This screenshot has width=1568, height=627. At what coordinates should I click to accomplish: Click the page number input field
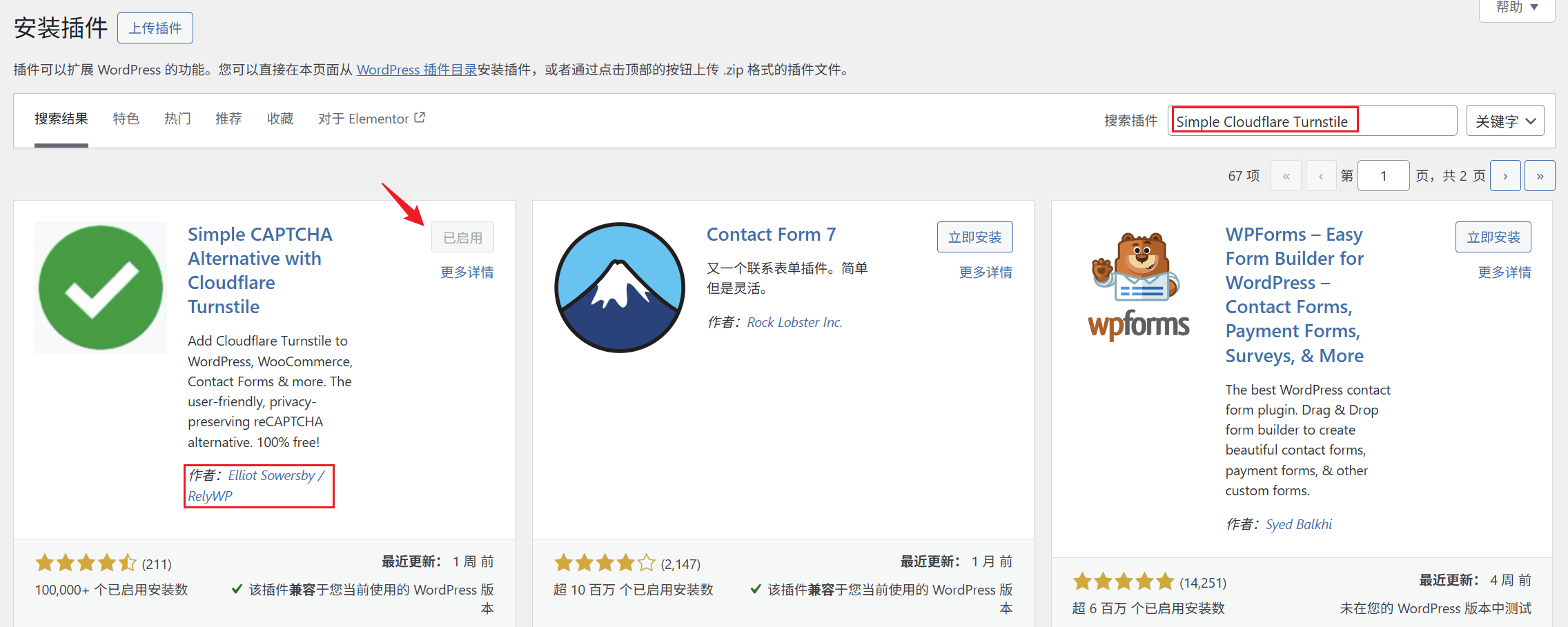point(1383,175)
